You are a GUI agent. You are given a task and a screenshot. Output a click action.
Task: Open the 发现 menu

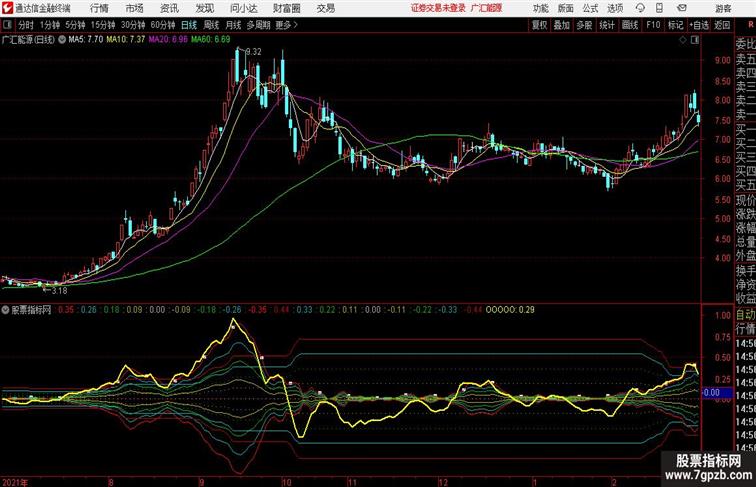[204, 8]
